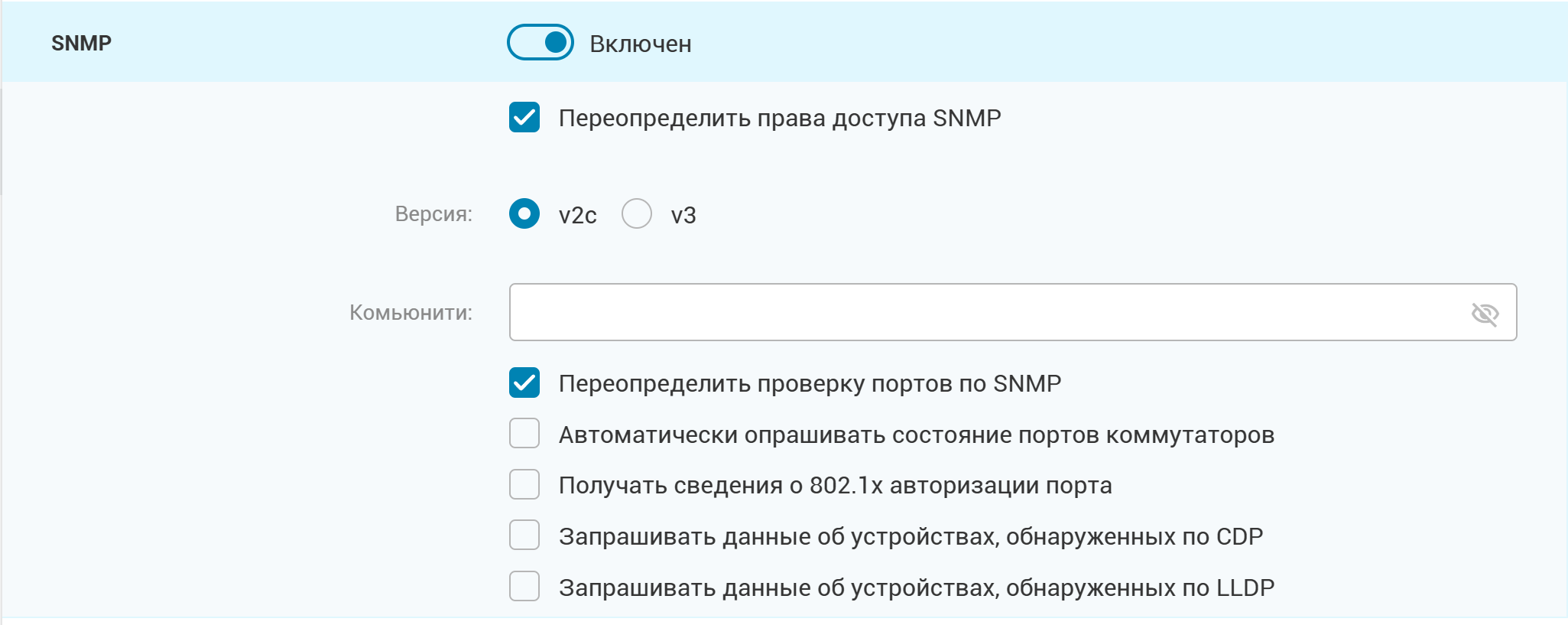Screen dimensions: 1568x625
Task: Click the Комьюнити field label
Action: pyautogui.click(x=411, y=312)
